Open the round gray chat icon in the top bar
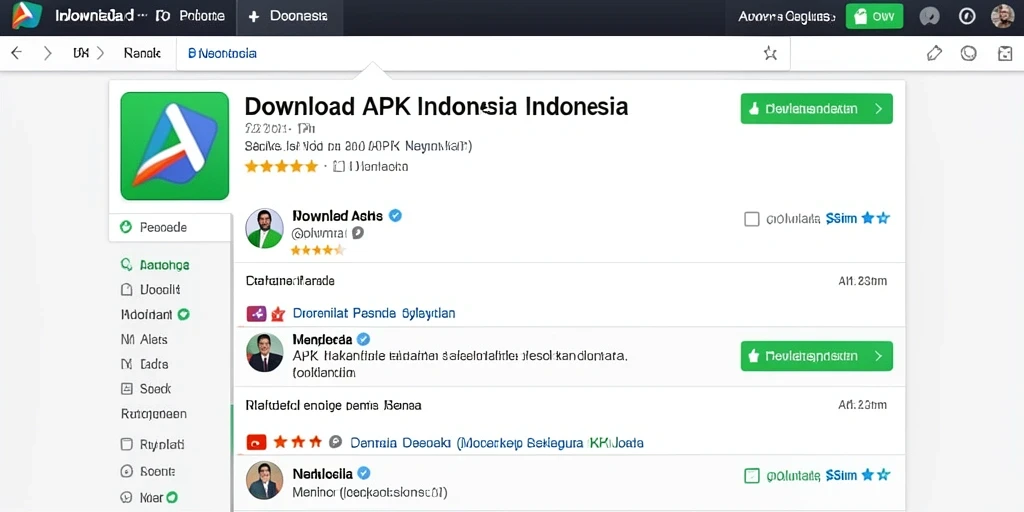 point(929,16)
